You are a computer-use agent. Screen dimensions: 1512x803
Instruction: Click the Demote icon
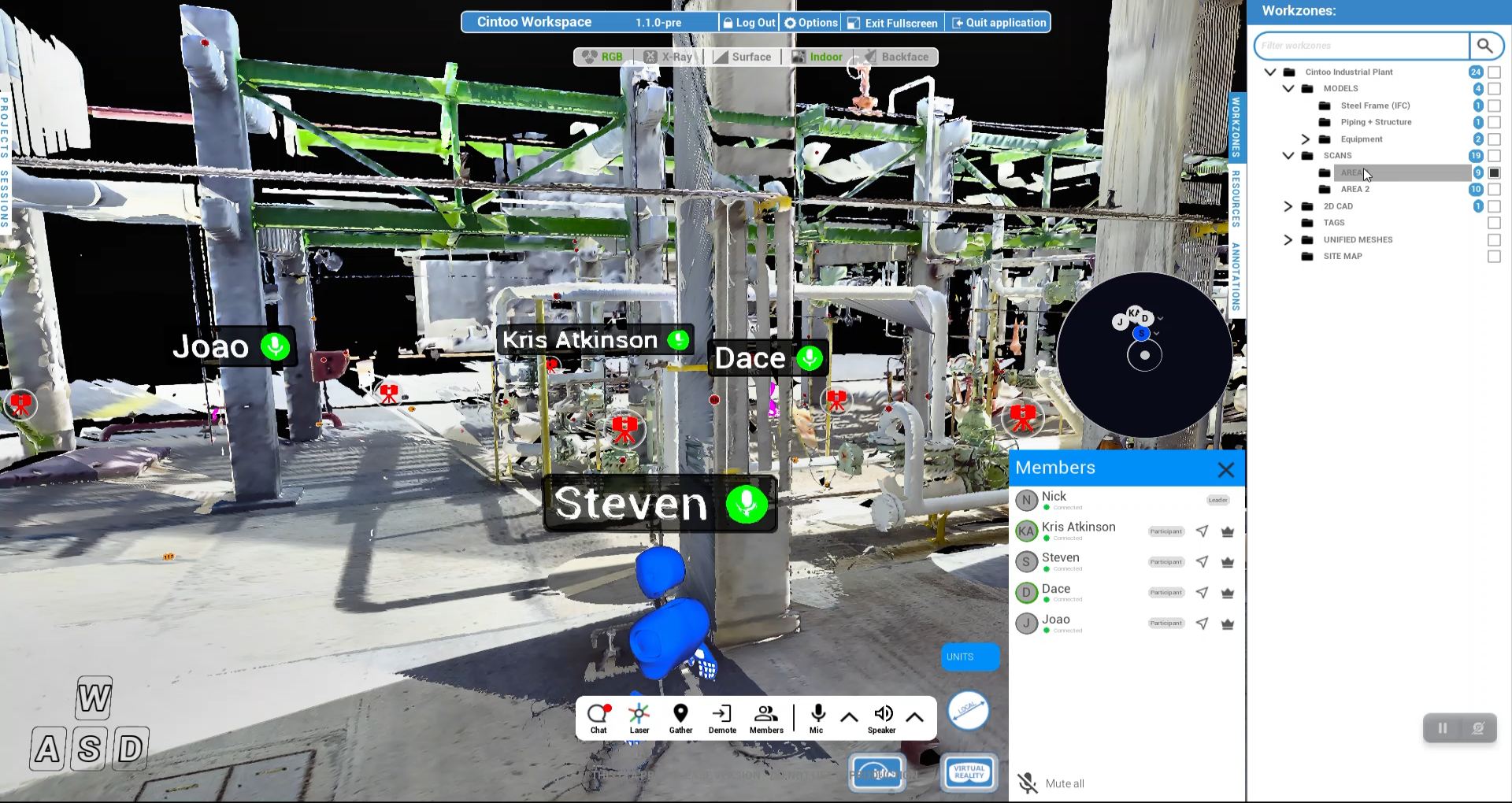(x=722, y=718)
